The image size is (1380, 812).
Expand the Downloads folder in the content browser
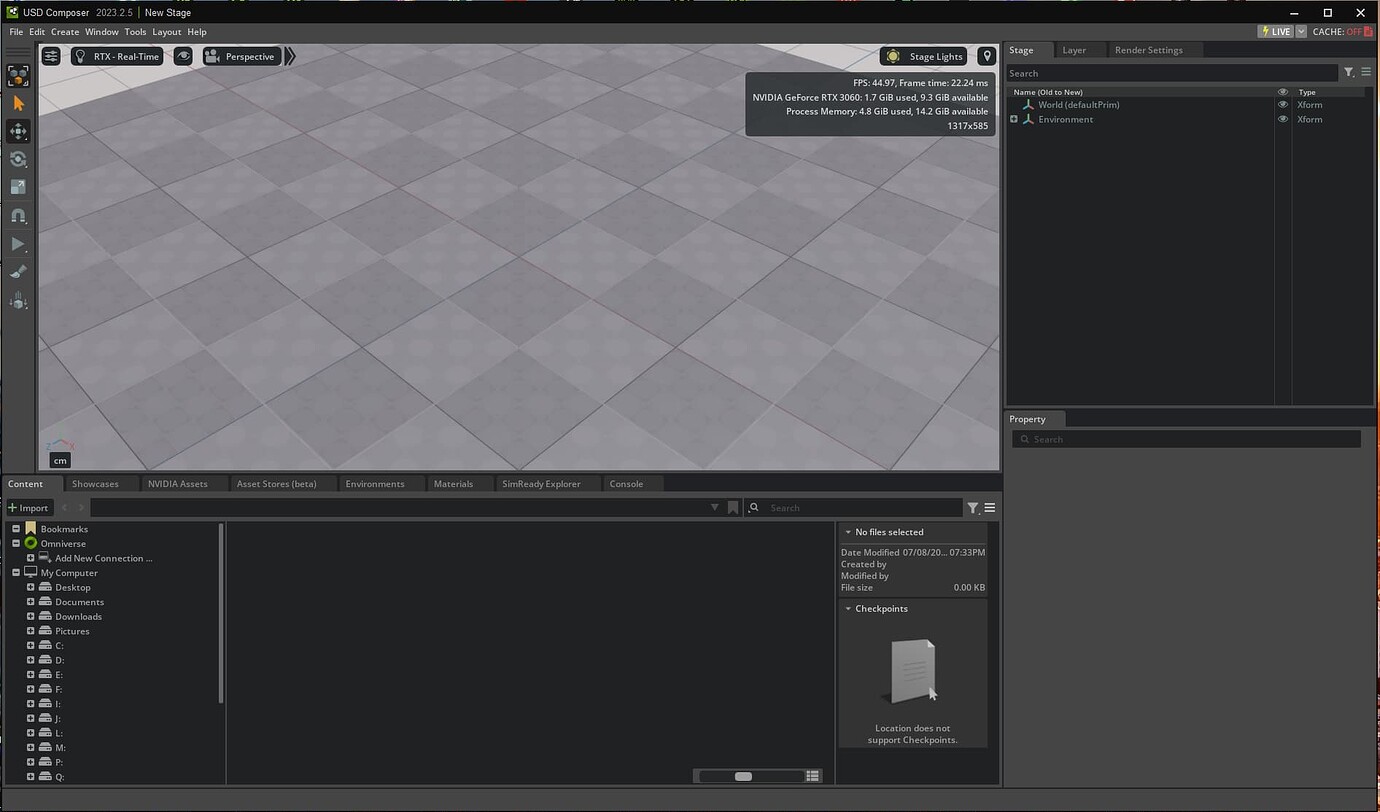pyautogui.click(x=30, y=616)
